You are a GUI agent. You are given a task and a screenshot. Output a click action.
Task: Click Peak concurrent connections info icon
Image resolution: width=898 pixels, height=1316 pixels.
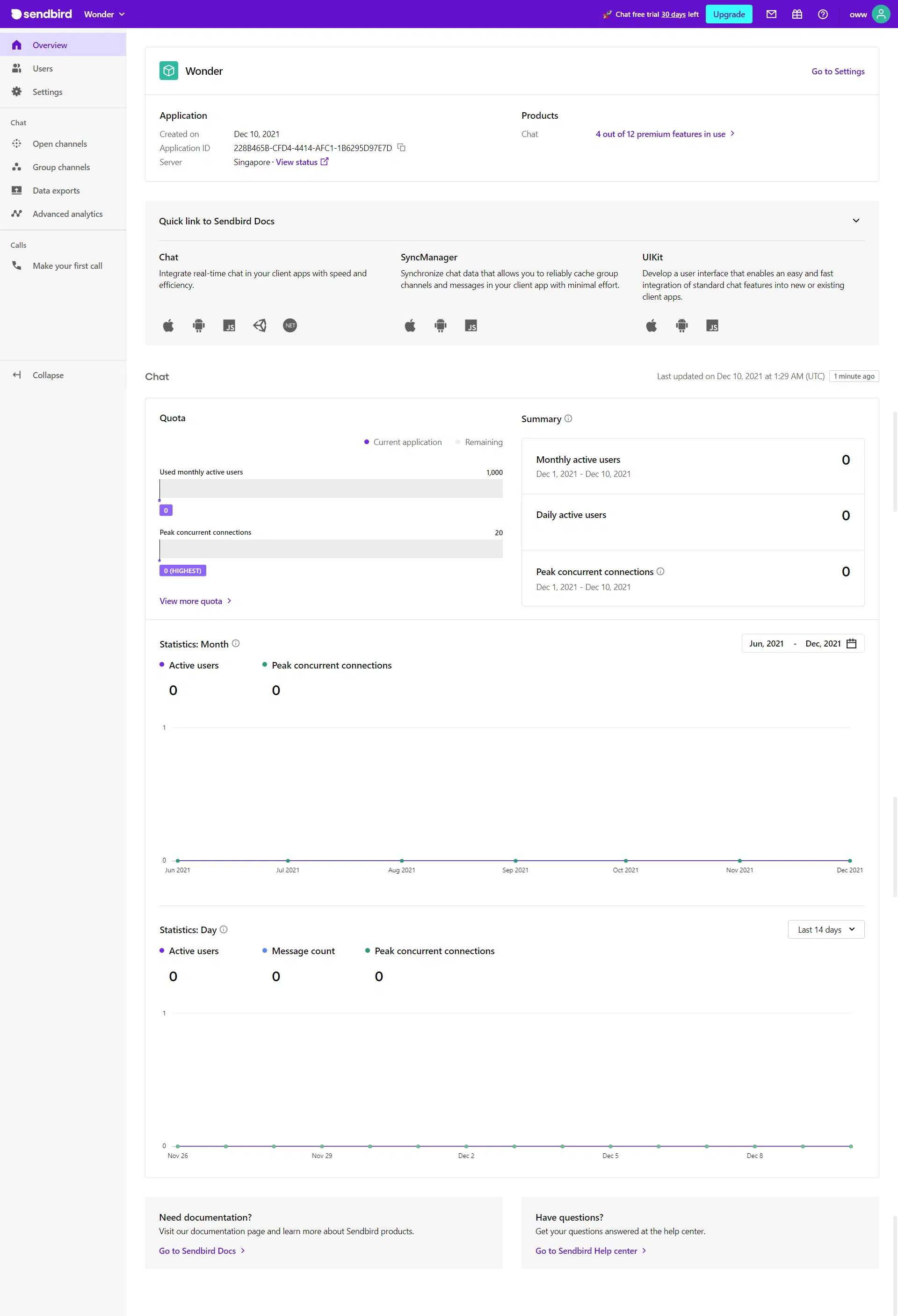coord(660,571)
